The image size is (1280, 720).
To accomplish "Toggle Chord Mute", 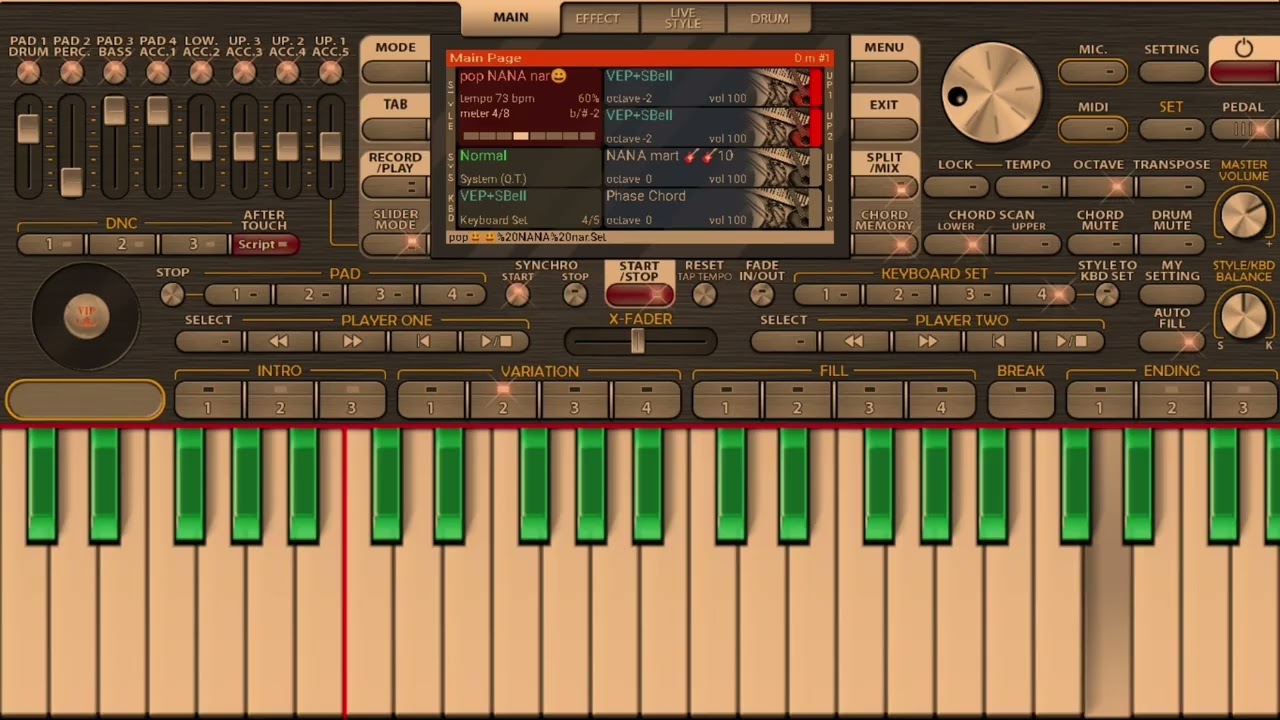I will click(x=1100, y=244).
